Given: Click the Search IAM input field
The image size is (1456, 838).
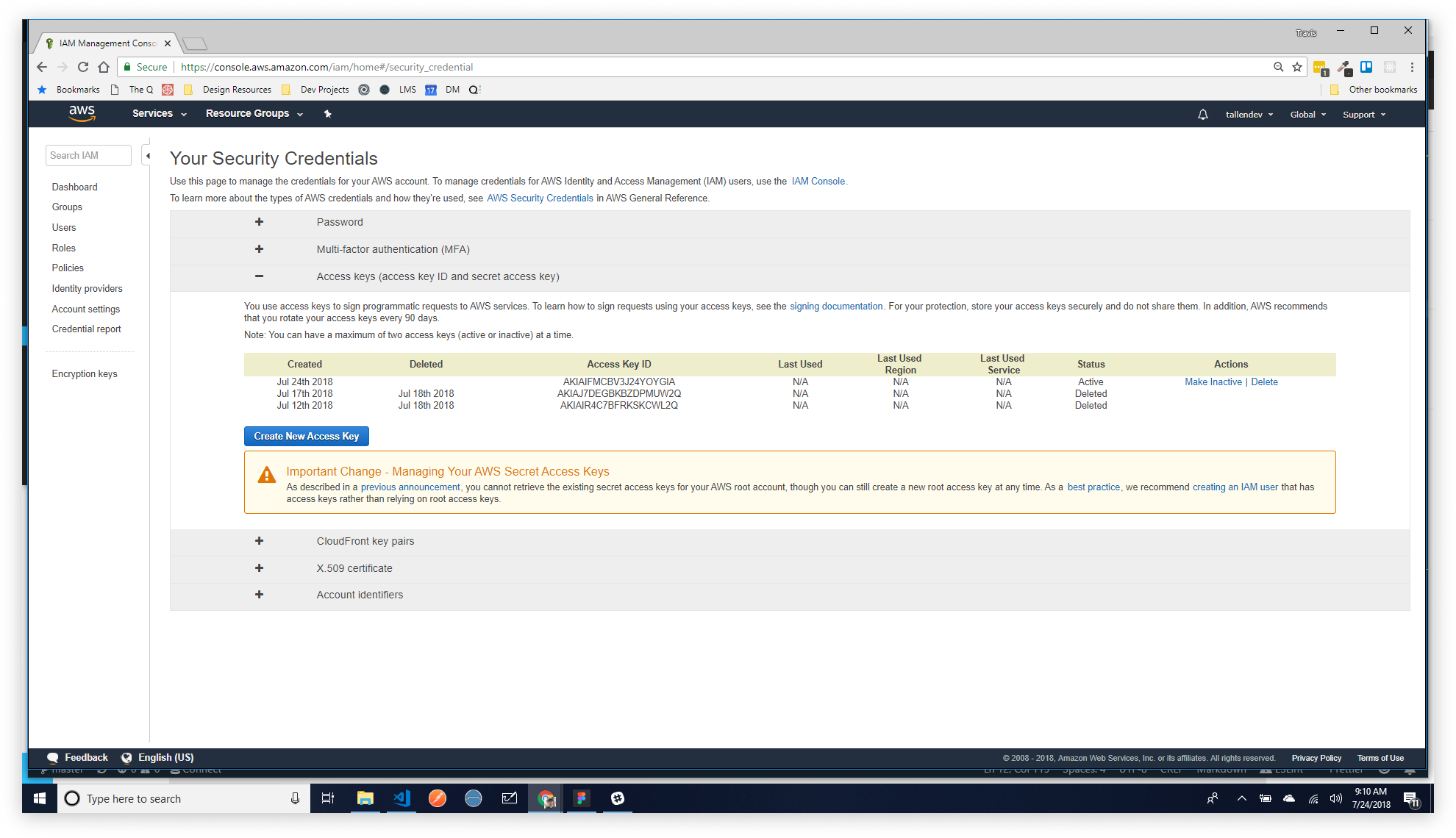Looking at the screenshot, I should point(88,156).
